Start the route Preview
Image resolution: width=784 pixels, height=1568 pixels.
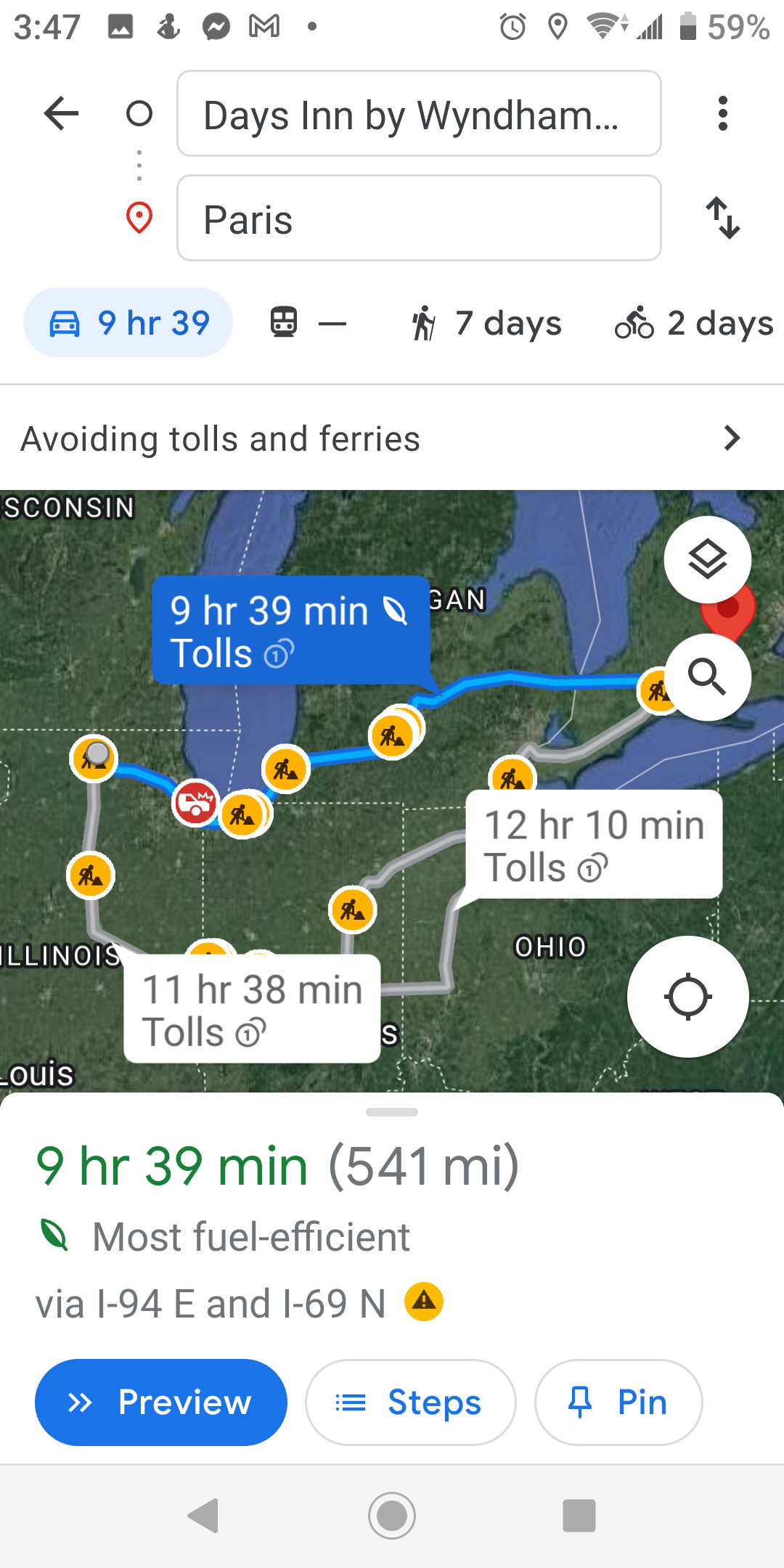161,1402
